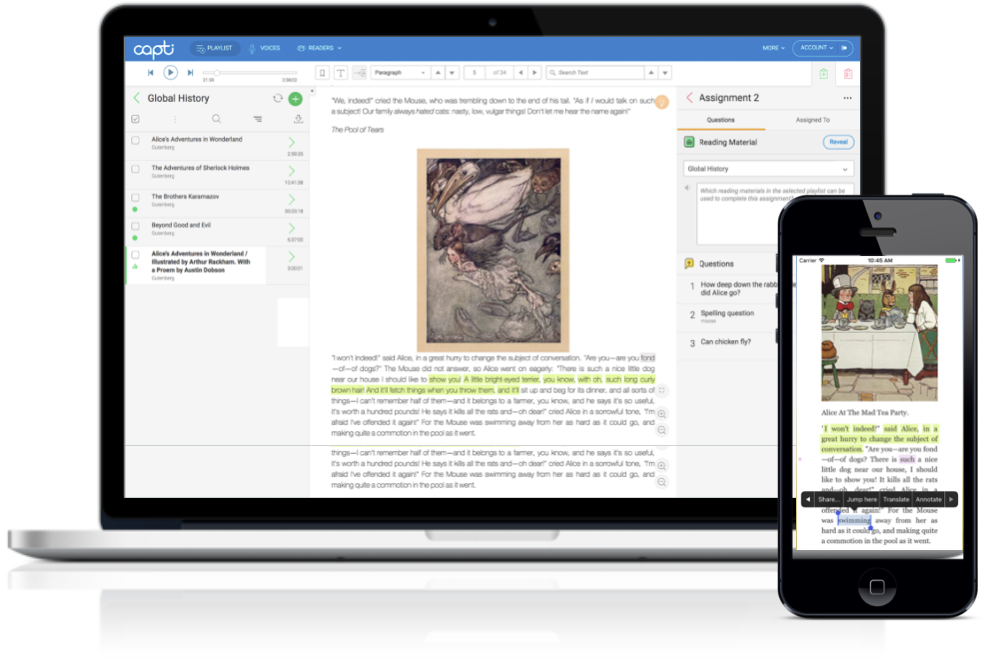The image size is (988, 666).
Task: Click the Pool of Tears illustration
Action: coord(493,250)
